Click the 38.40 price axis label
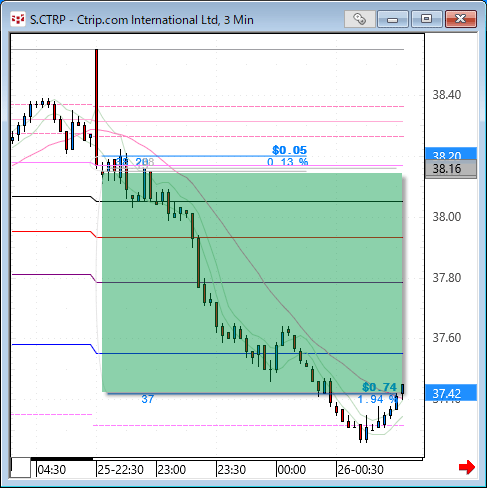This screenshot has width=487, height=488. point(447,95)
